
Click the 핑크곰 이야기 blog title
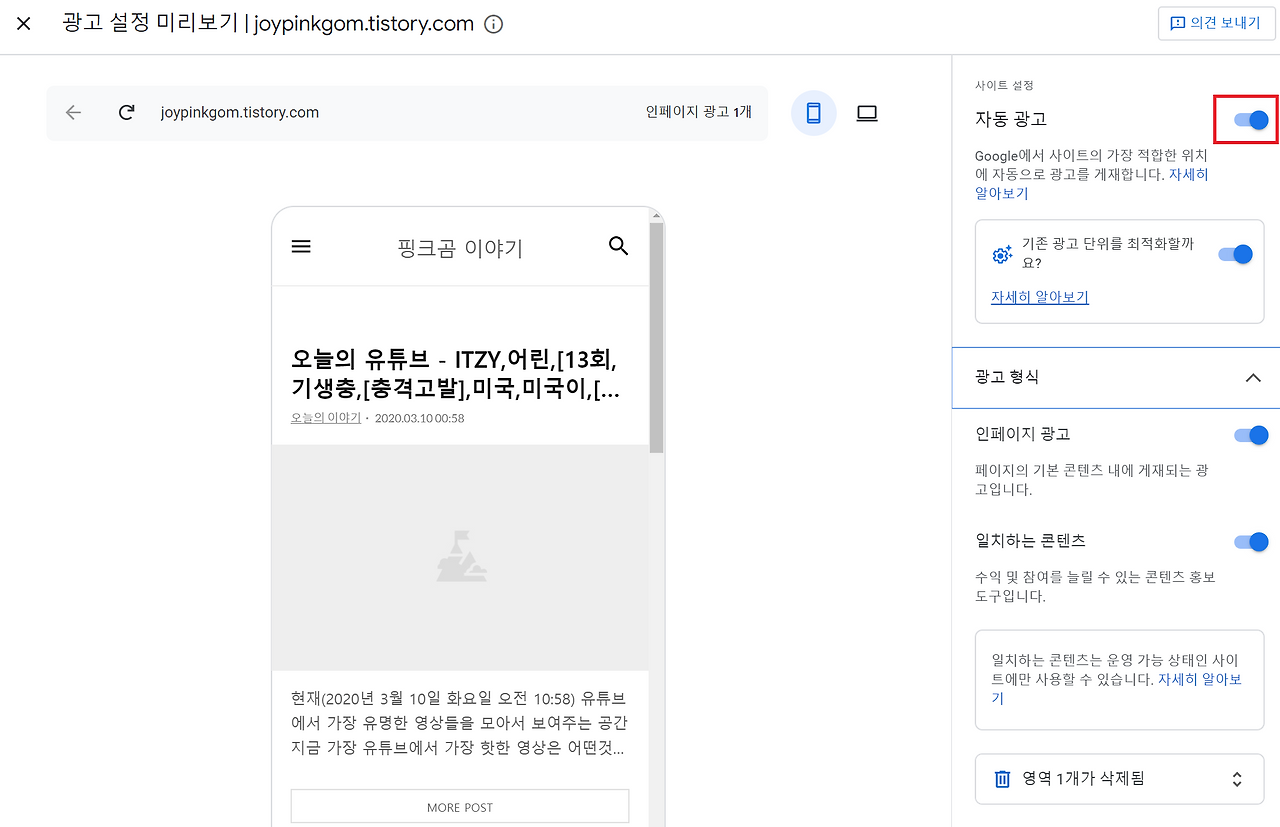coord(460,248)
